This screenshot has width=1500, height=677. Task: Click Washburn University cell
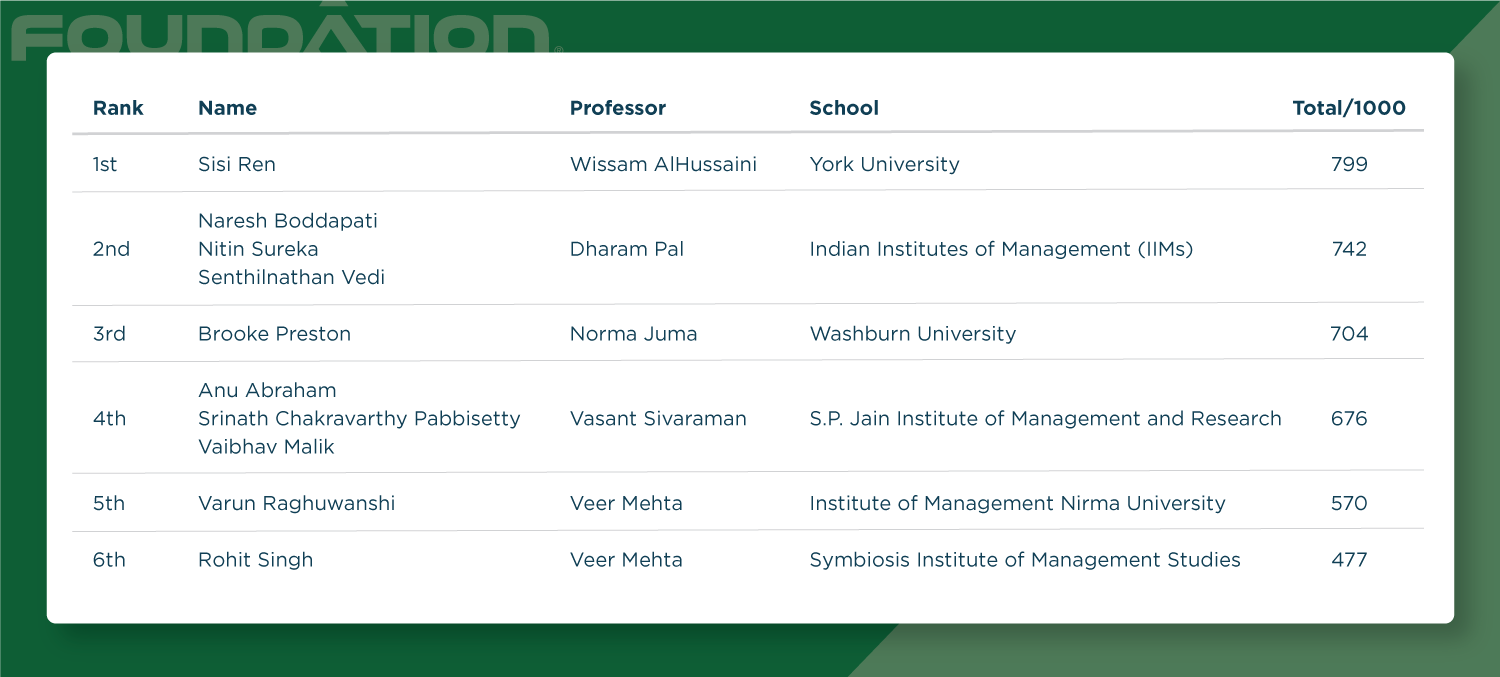tap(912, 334)
